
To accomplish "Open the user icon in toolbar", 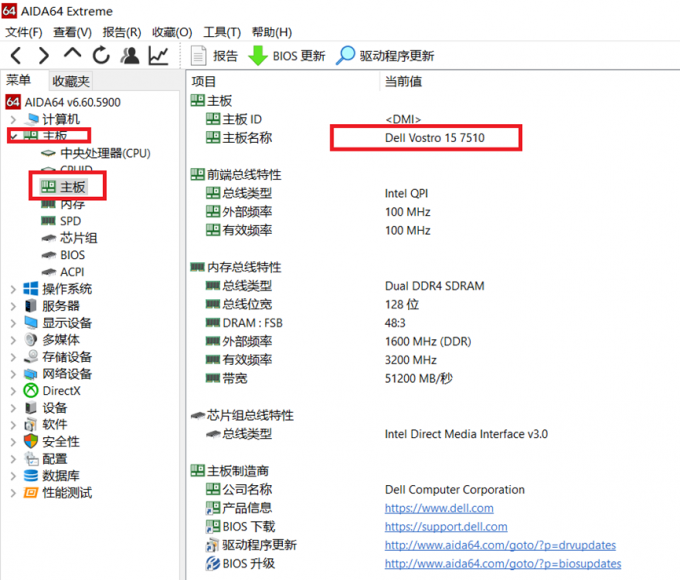I will tap(130, 55).
